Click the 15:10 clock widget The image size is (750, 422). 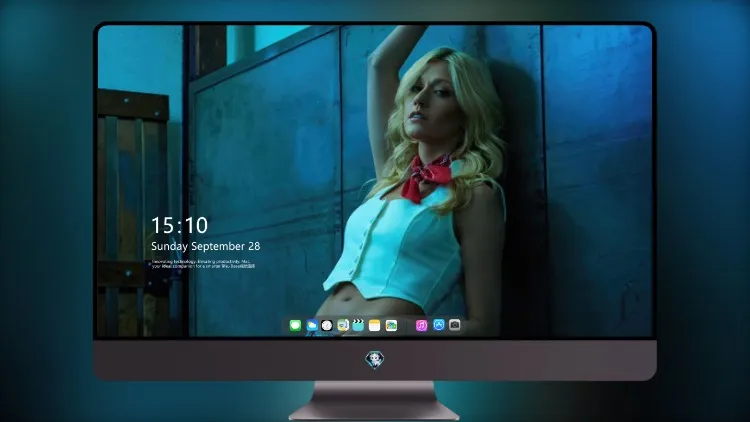(x=179, y=225)
